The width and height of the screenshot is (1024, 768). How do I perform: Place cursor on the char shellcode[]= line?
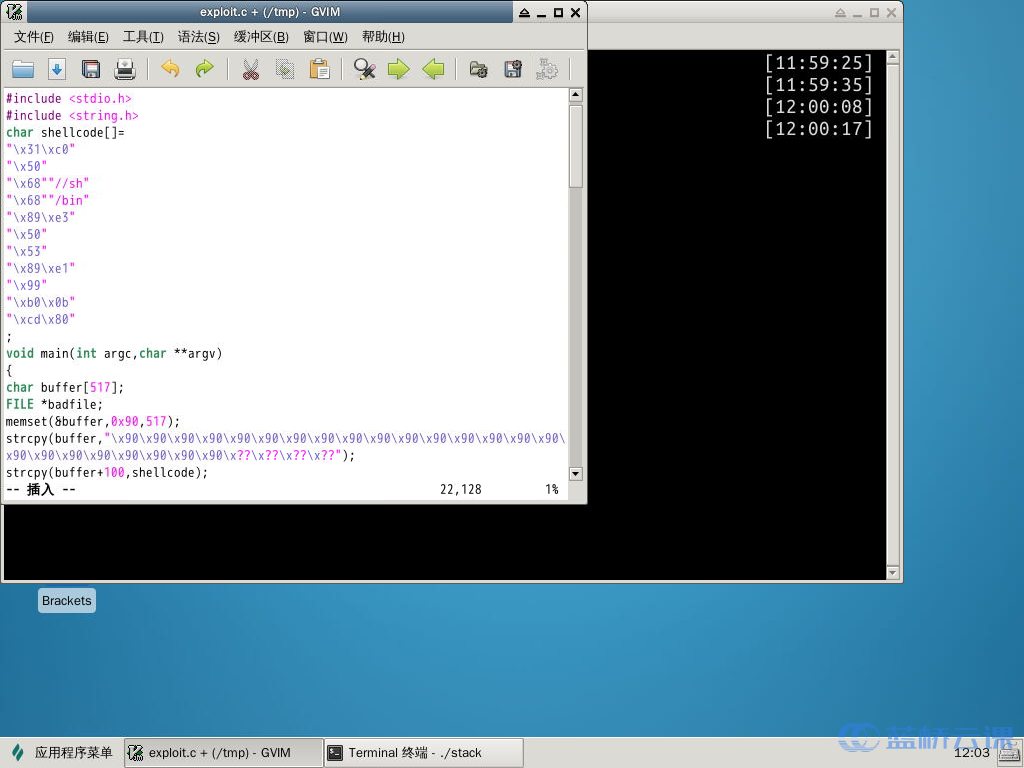coord(65,133)
